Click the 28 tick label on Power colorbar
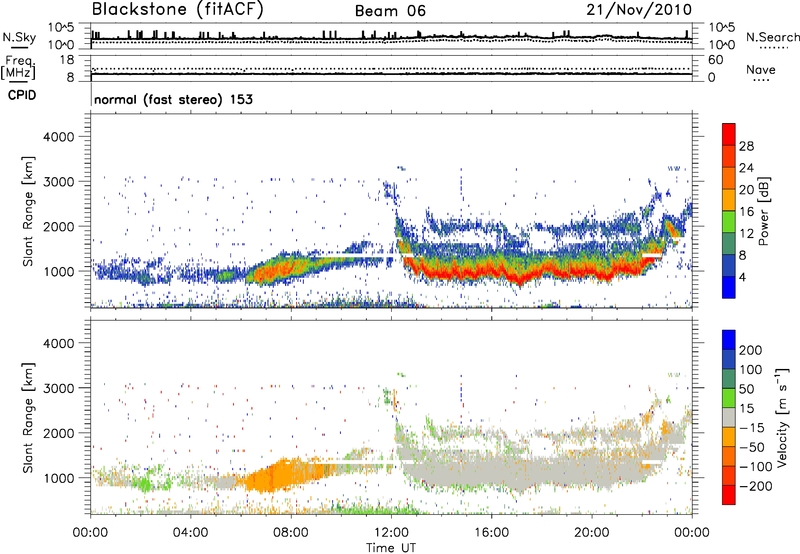The width and height of the screenshot is (800, 554). point(746,146)
